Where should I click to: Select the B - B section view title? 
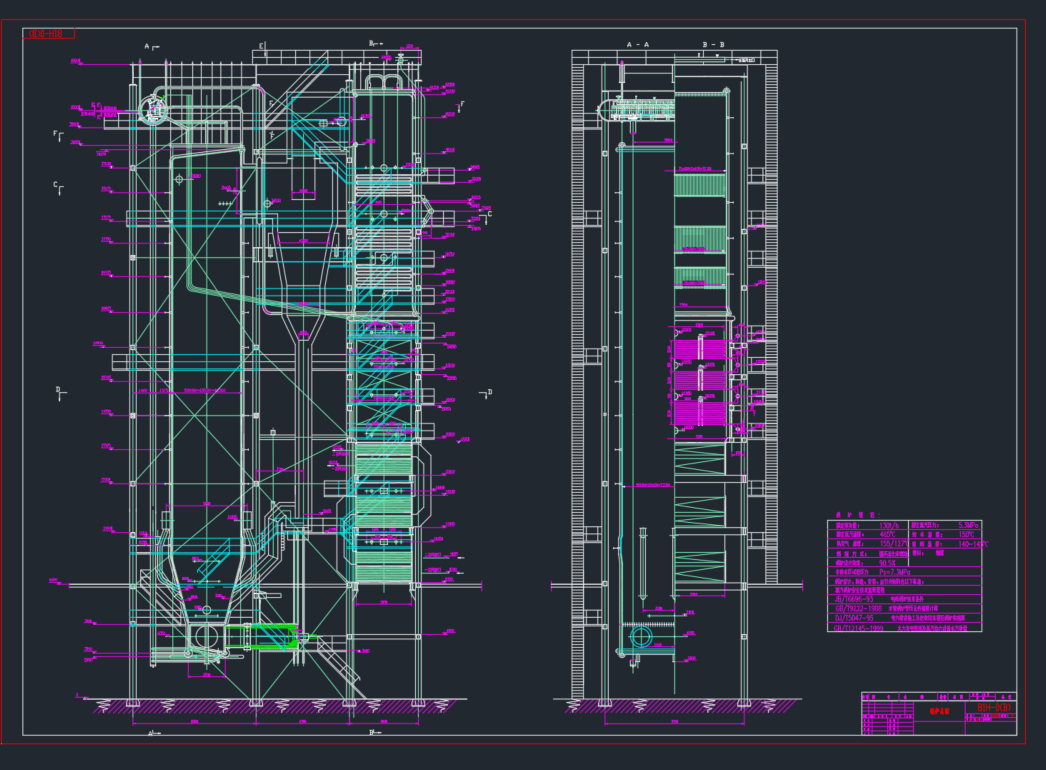point(713,45)
